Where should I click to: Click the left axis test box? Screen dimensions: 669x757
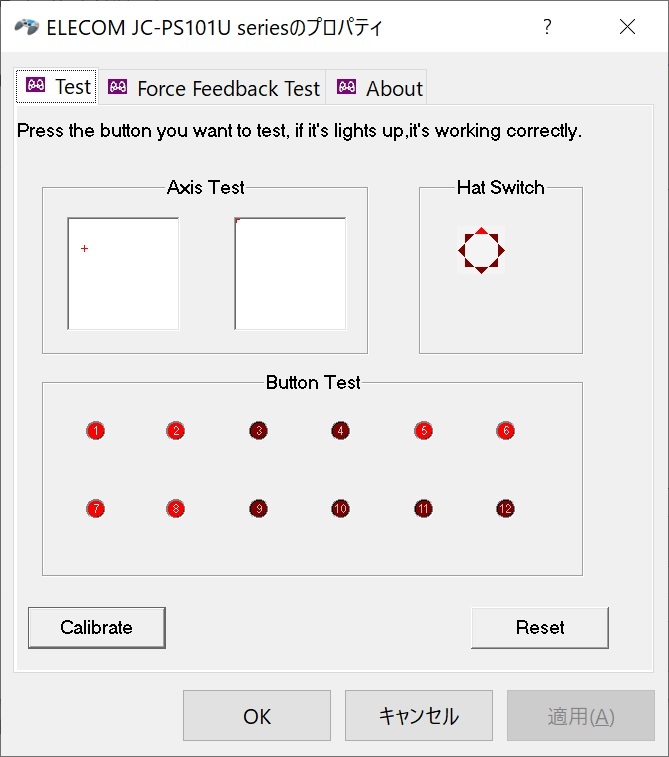coord(123,274)
